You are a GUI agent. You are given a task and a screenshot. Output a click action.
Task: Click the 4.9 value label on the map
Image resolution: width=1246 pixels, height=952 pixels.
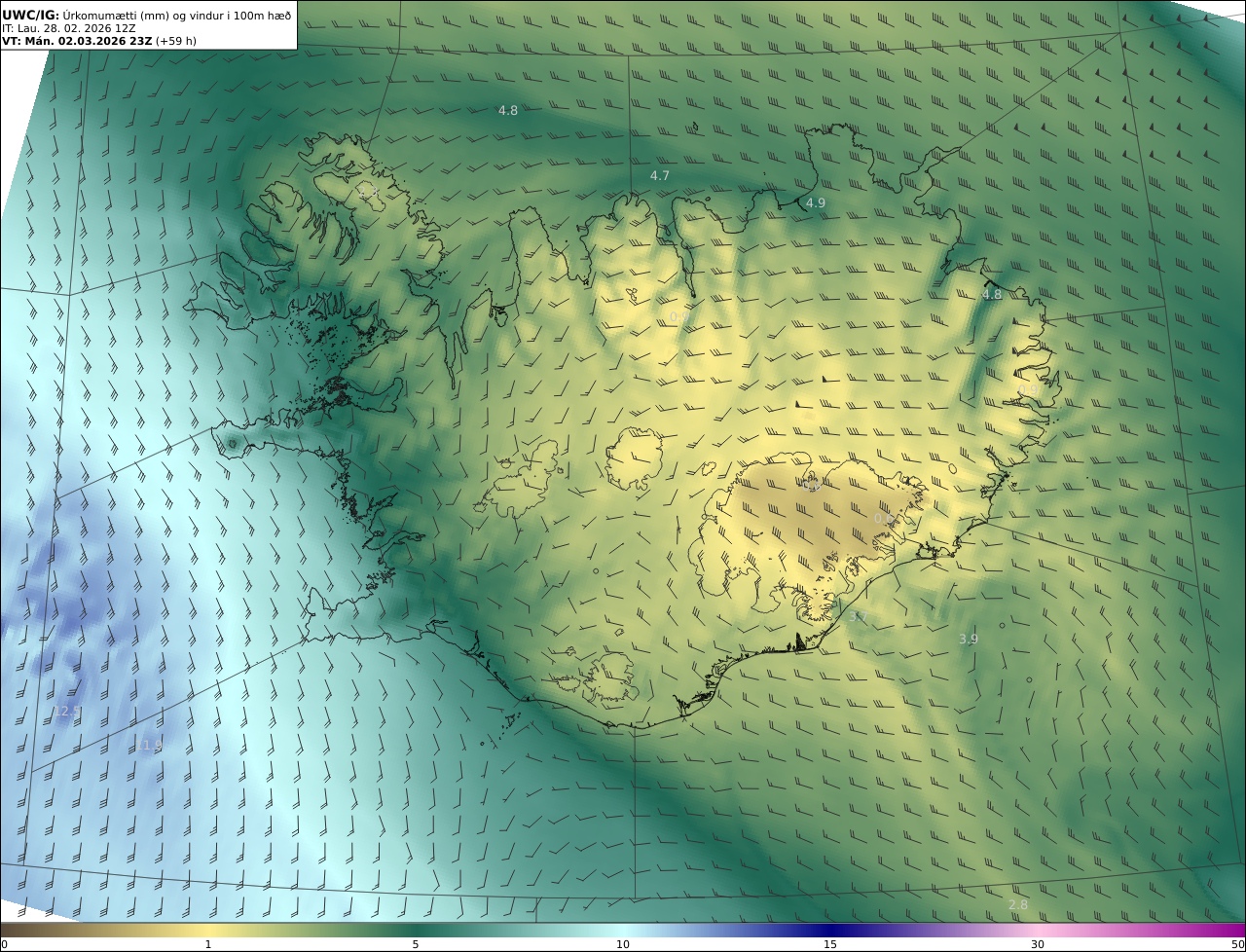click(816, 202)
